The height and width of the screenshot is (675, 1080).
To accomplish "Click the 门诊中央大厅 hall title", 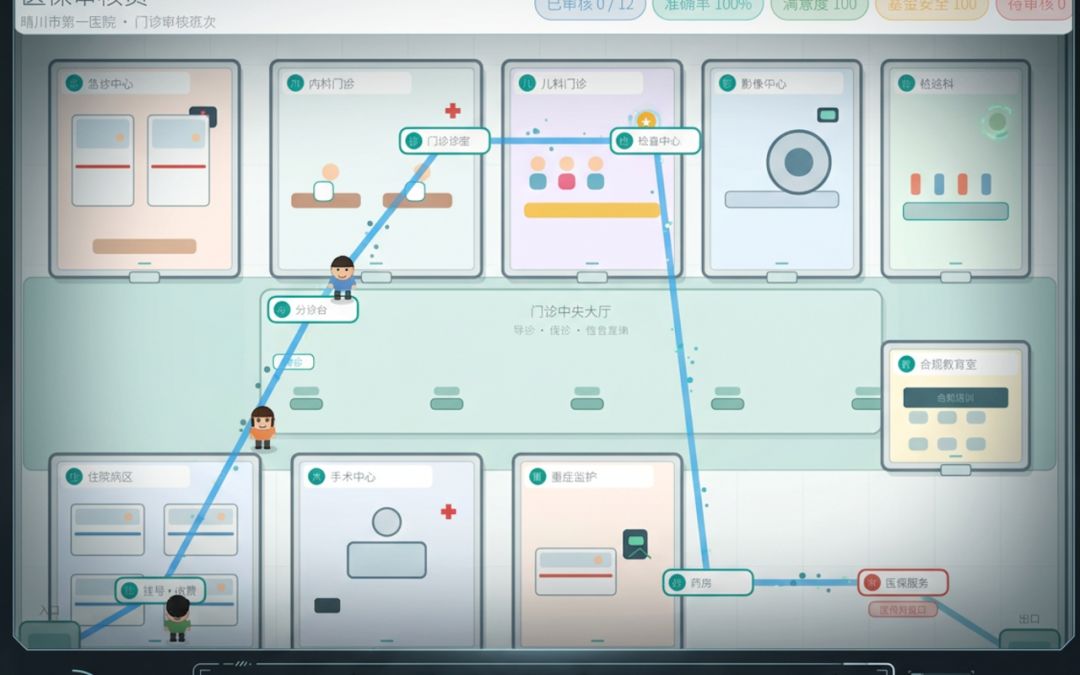I will click(570, 311).
